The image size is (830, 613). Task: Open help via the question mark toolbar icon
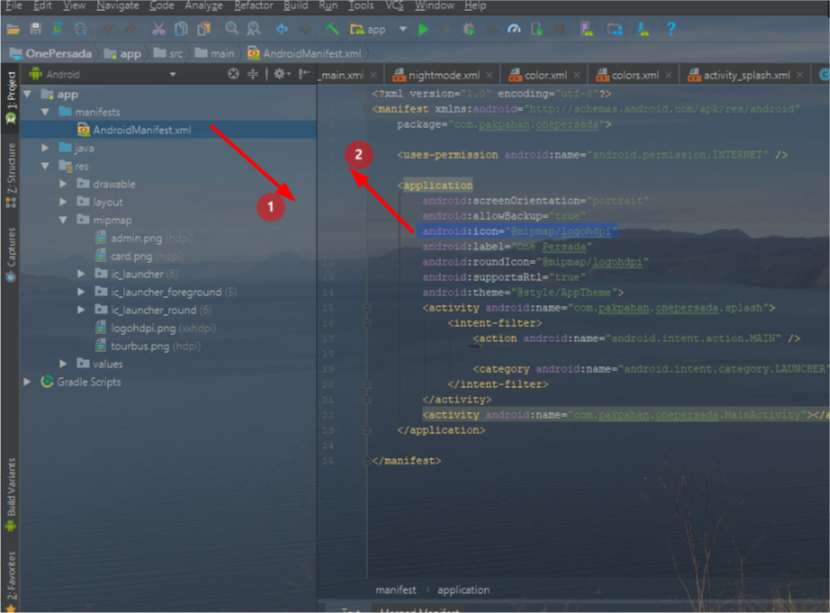coord(670,30)
